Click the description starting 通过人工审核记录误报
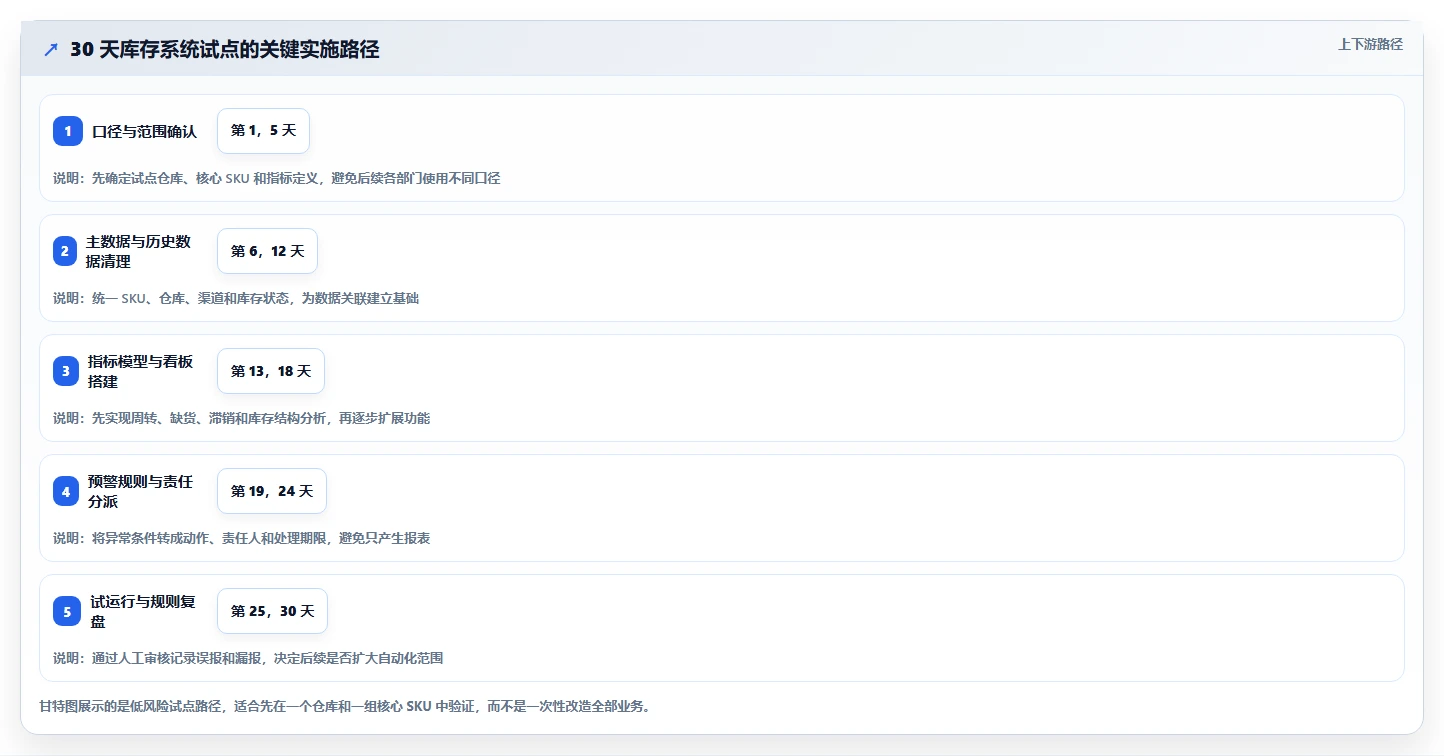1444x756 pixels. 248,658
